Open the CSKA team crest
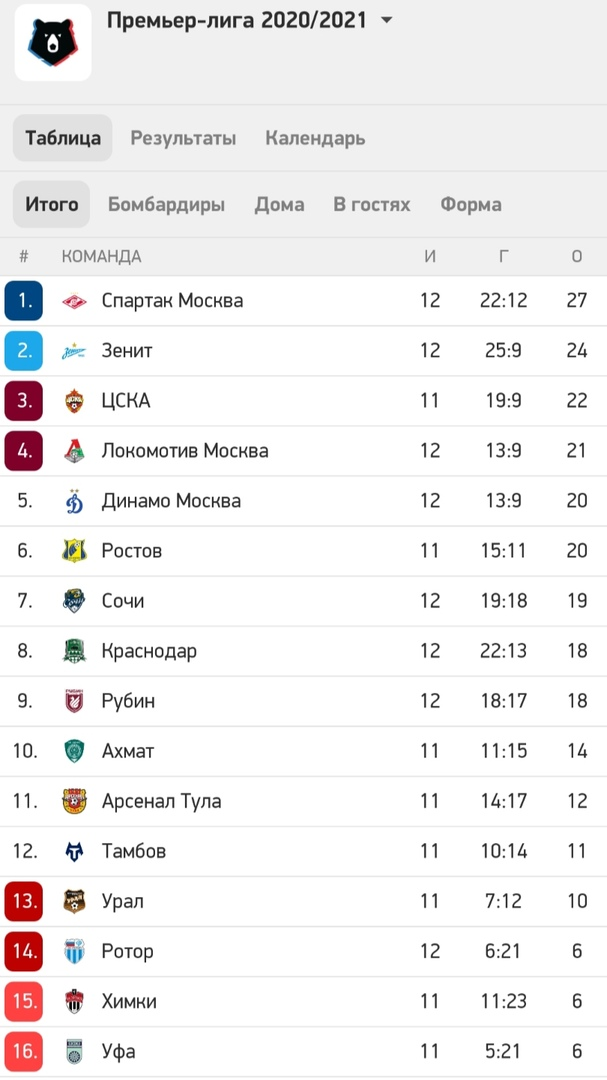Viewport: 607px width, 1080px height. (x=74, y=401)
